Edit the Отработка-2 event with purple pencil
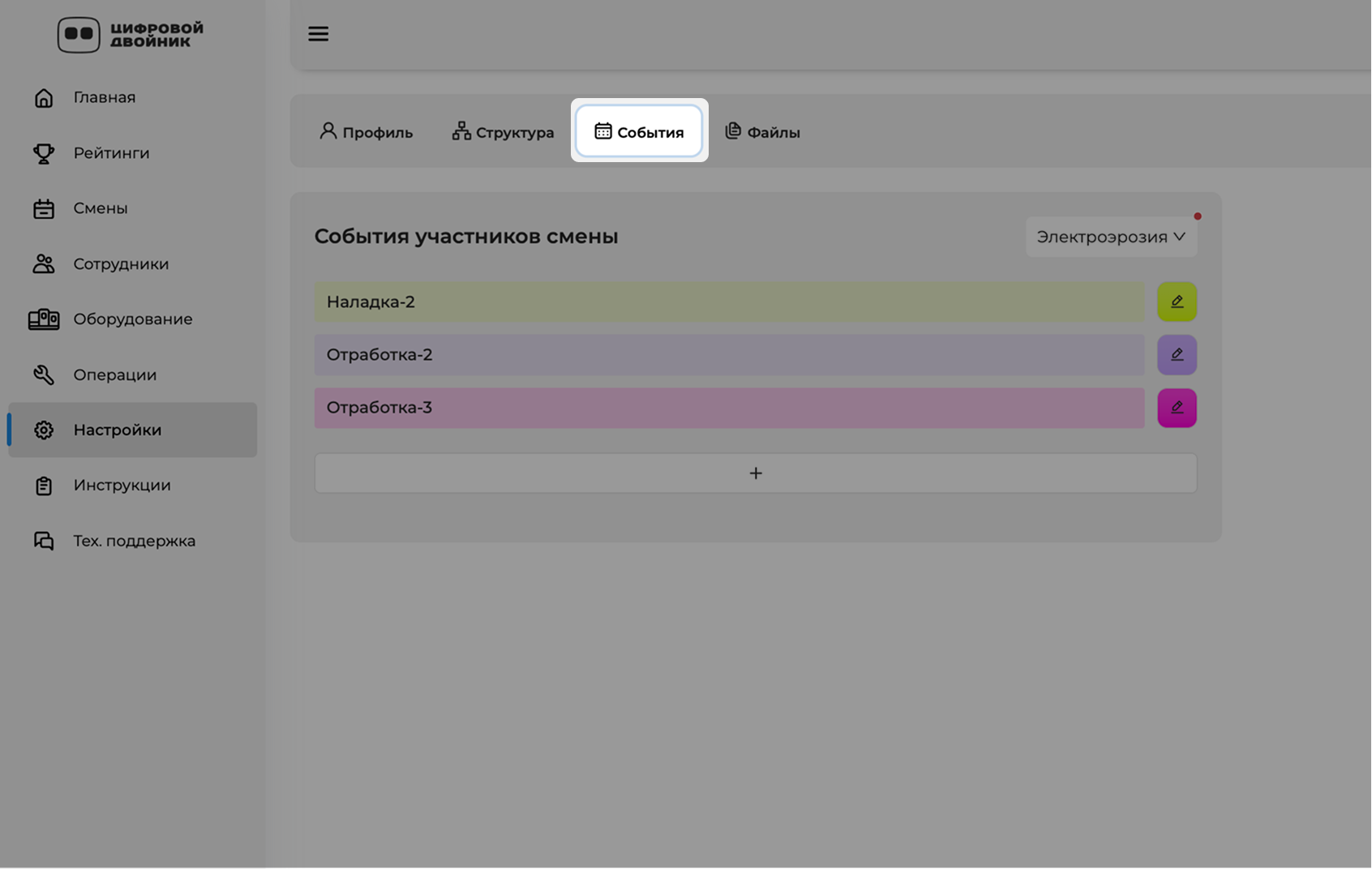The width and height of the screenshot is (1372, 869). pyautogui.click(x=1176, y=355)
